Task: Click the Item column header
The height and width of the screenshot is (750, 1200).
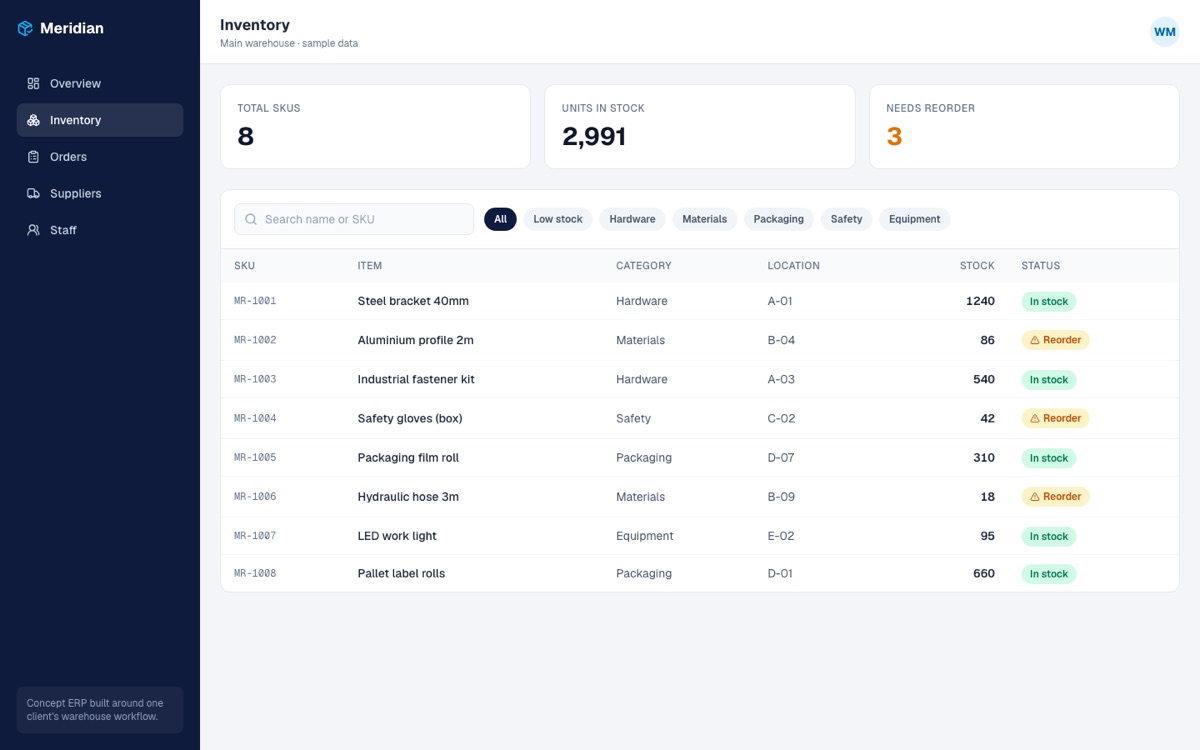Action: click(370, 266)
